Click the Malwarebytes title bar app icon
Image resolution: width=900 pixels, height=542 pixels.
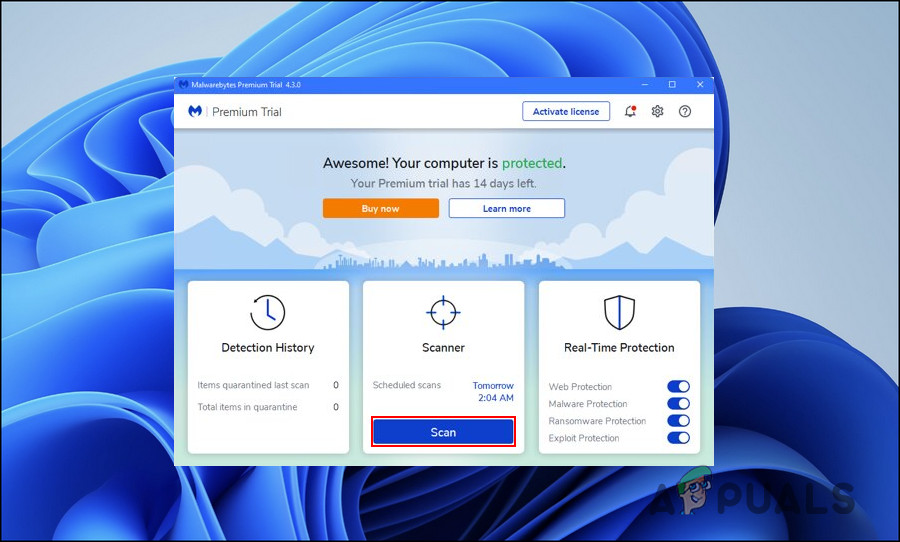[184, 84]
